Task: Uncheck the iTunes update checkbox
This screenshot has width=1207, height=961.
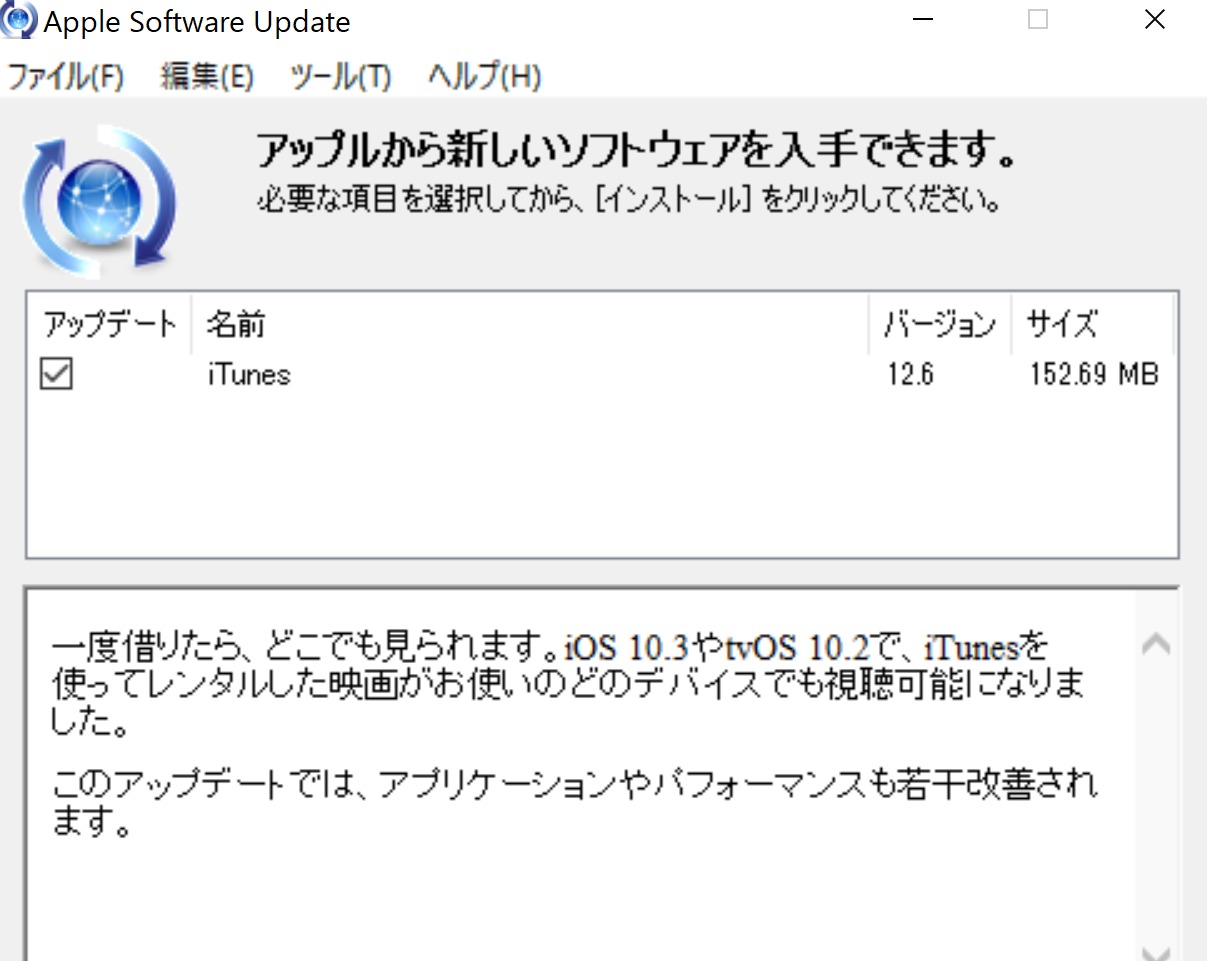Action: [56, 375]
